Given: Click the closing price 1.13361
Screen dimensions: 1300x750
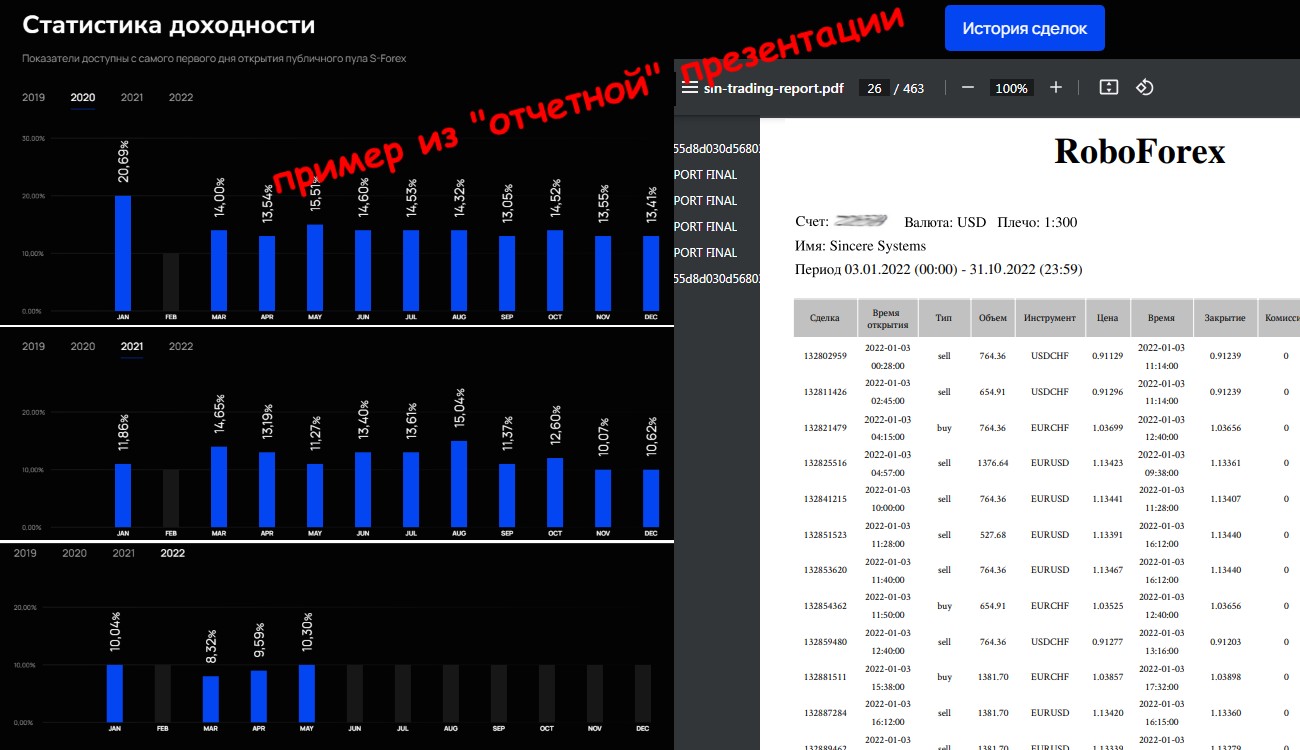Looking at the screenshot, I should tap(1225, 463).
